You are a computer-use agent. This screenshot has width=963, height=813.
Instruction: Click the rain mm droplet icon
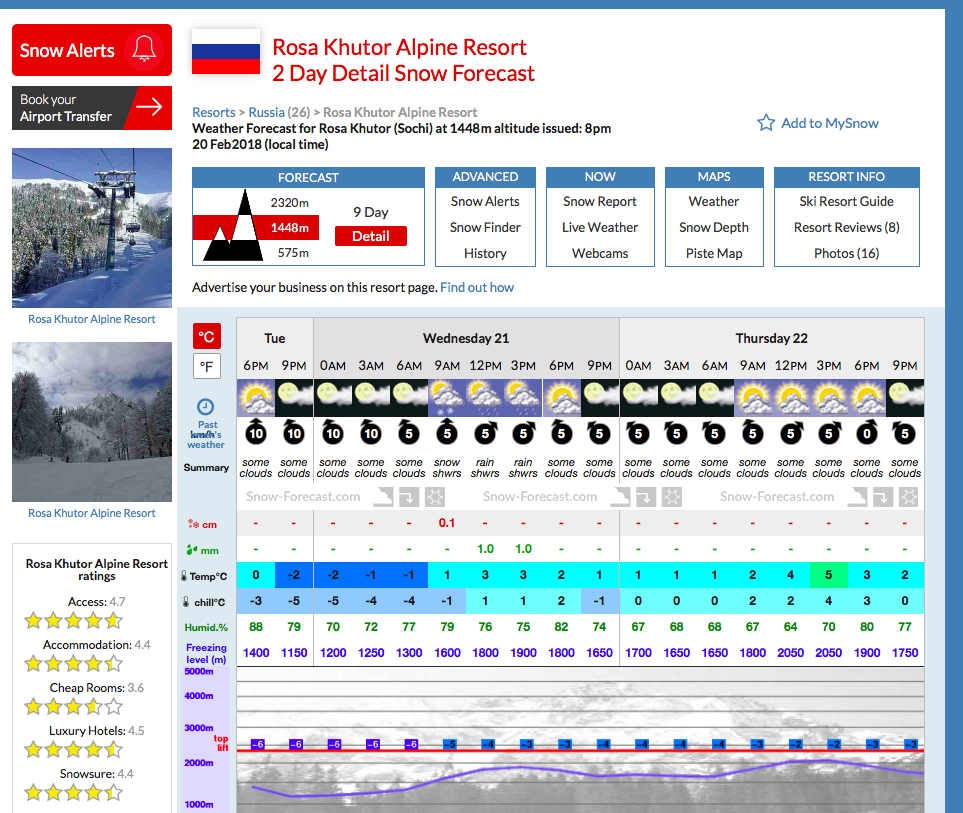[x=192, y=550]
